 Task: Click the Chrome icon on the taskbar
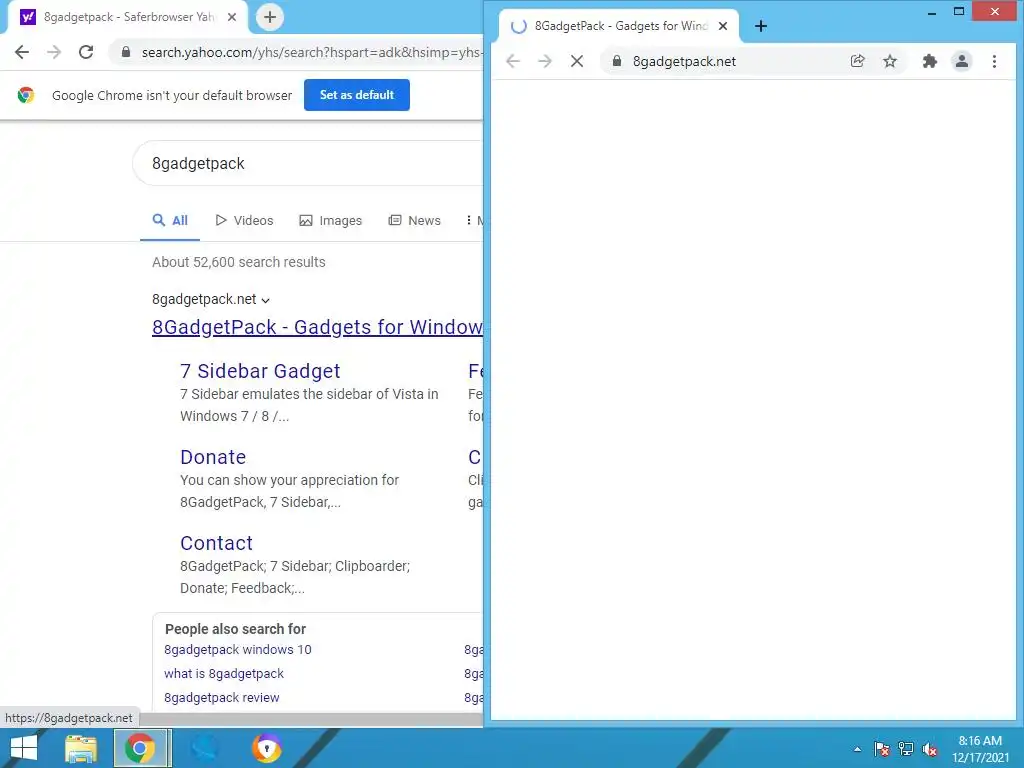(x=140, y=748)
